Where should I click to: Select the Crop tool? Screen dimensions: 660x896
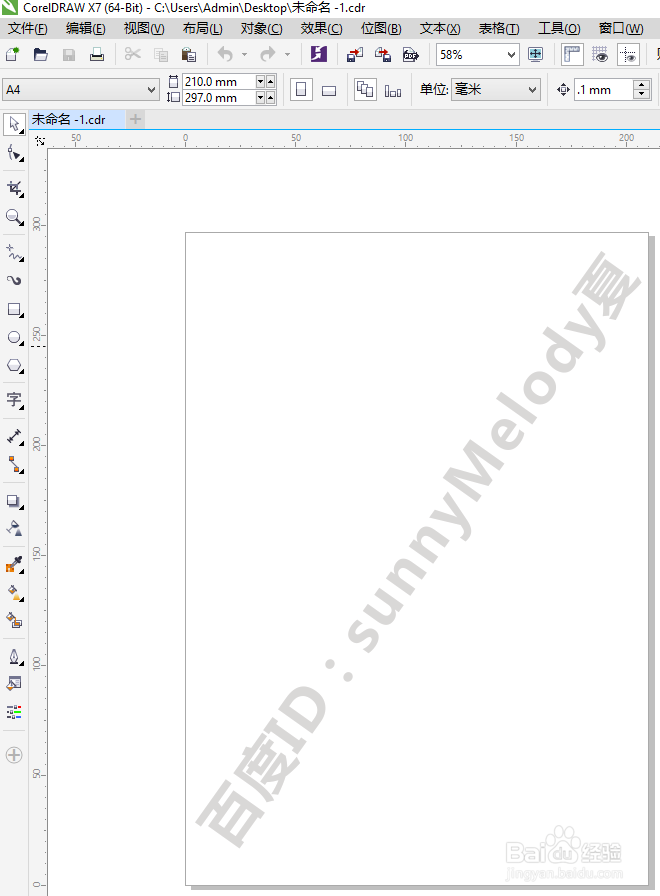pos(14,189)
